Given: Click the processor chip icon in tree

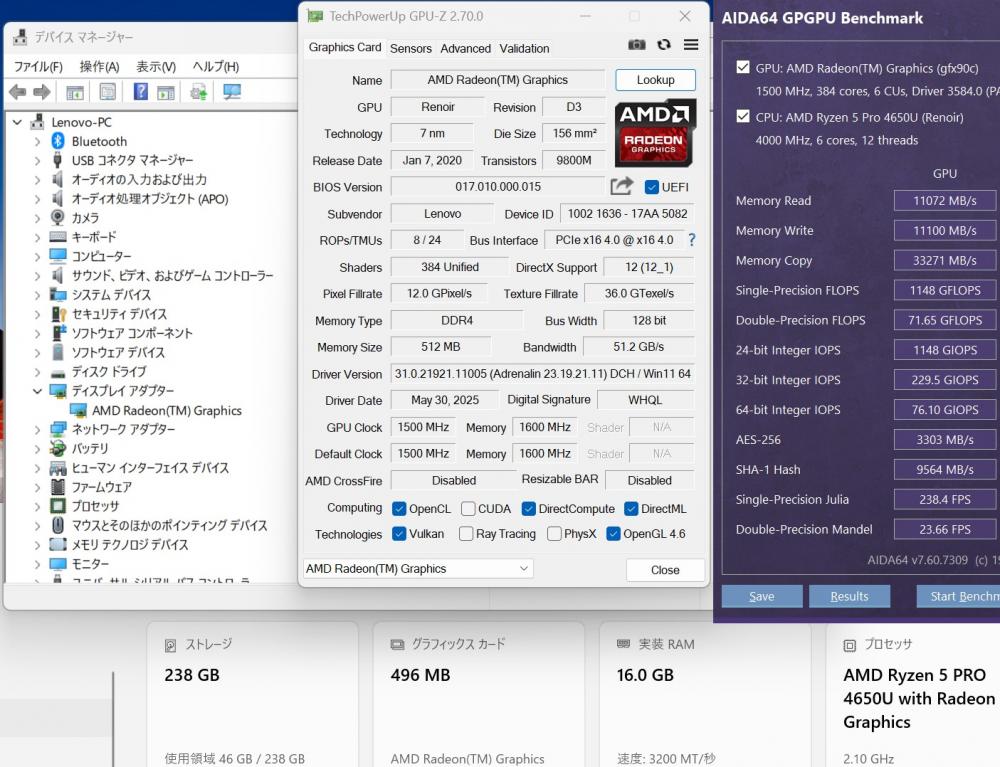Looking at the screenshot, I should click(x=58, y=506).
